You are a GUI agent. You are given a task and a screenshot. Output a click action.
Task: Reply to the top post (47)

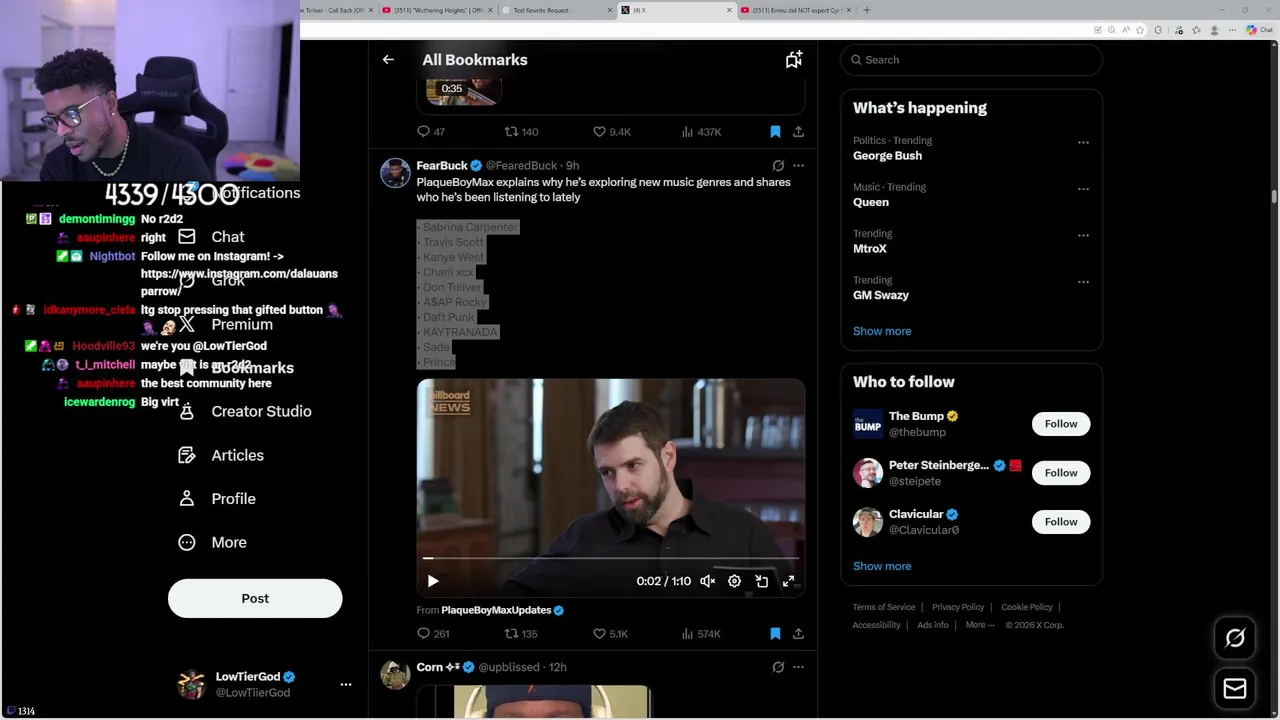[431, 132]
